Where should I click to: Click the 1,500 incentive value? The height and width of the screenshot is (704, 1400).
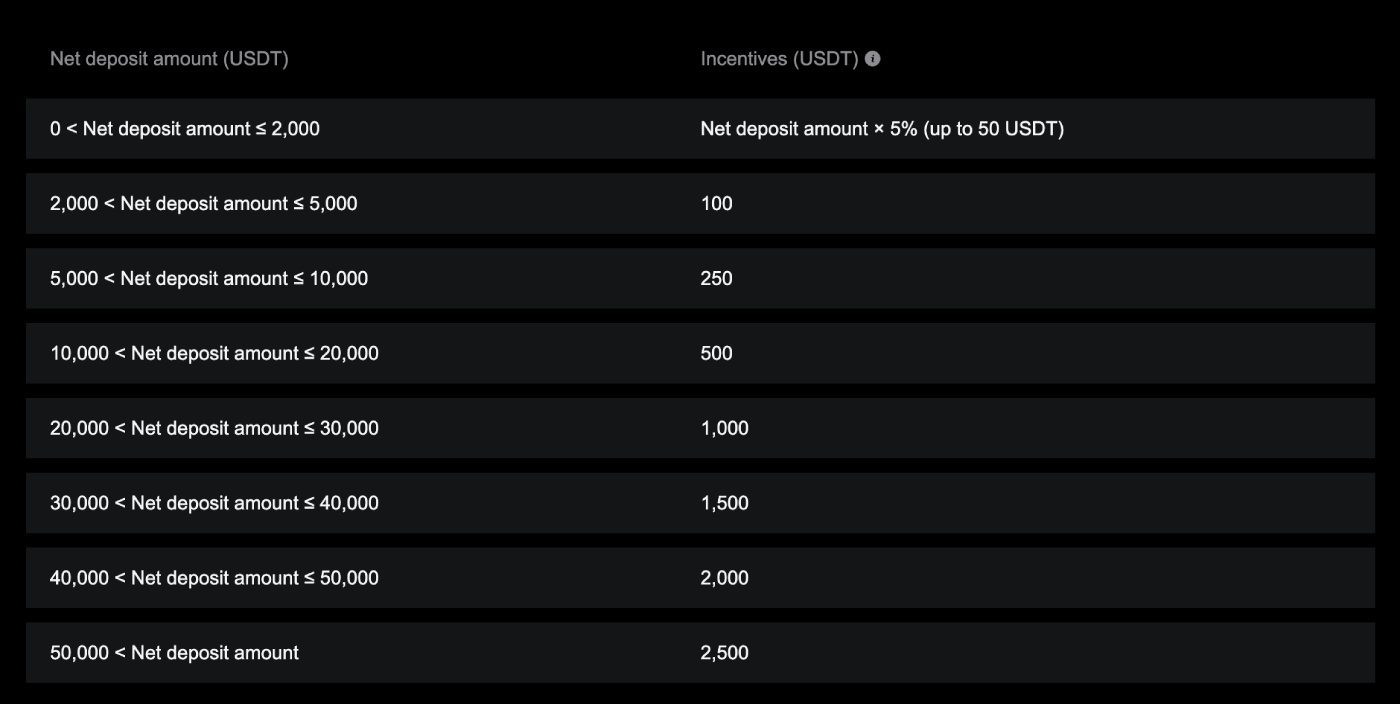724,504
